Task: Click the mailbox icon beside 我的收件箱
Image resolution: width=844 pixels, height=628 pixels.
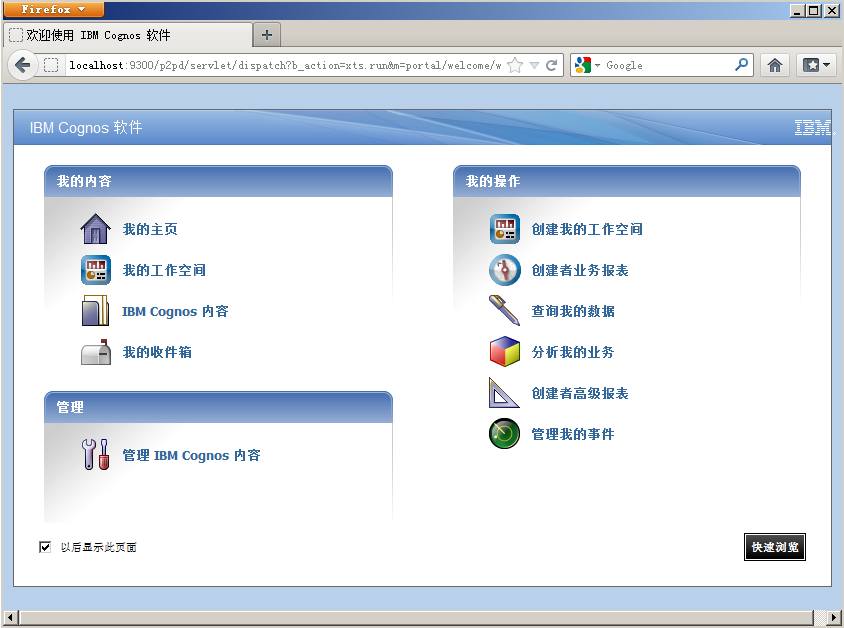Action: pyautogui.click(x=96, y=352)
